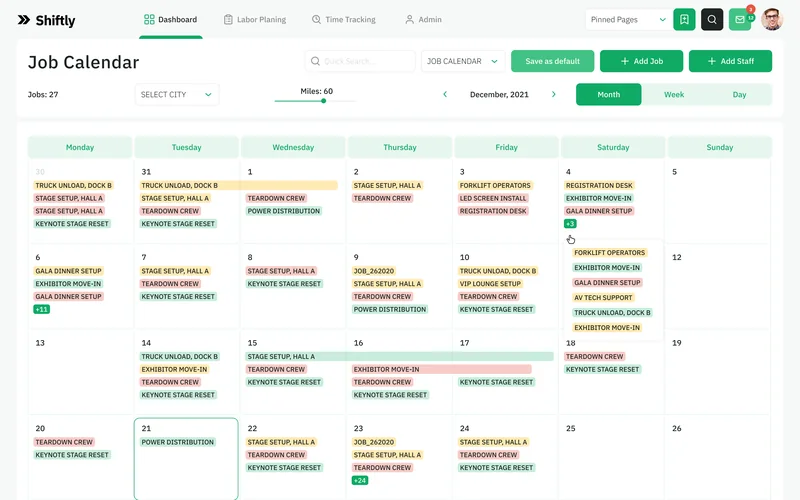This screenshot has height=500, width=800.
Task: Open STAGE SETUP, HALL A on December 8
Action: pyautogui.click(x=281, y=271)
